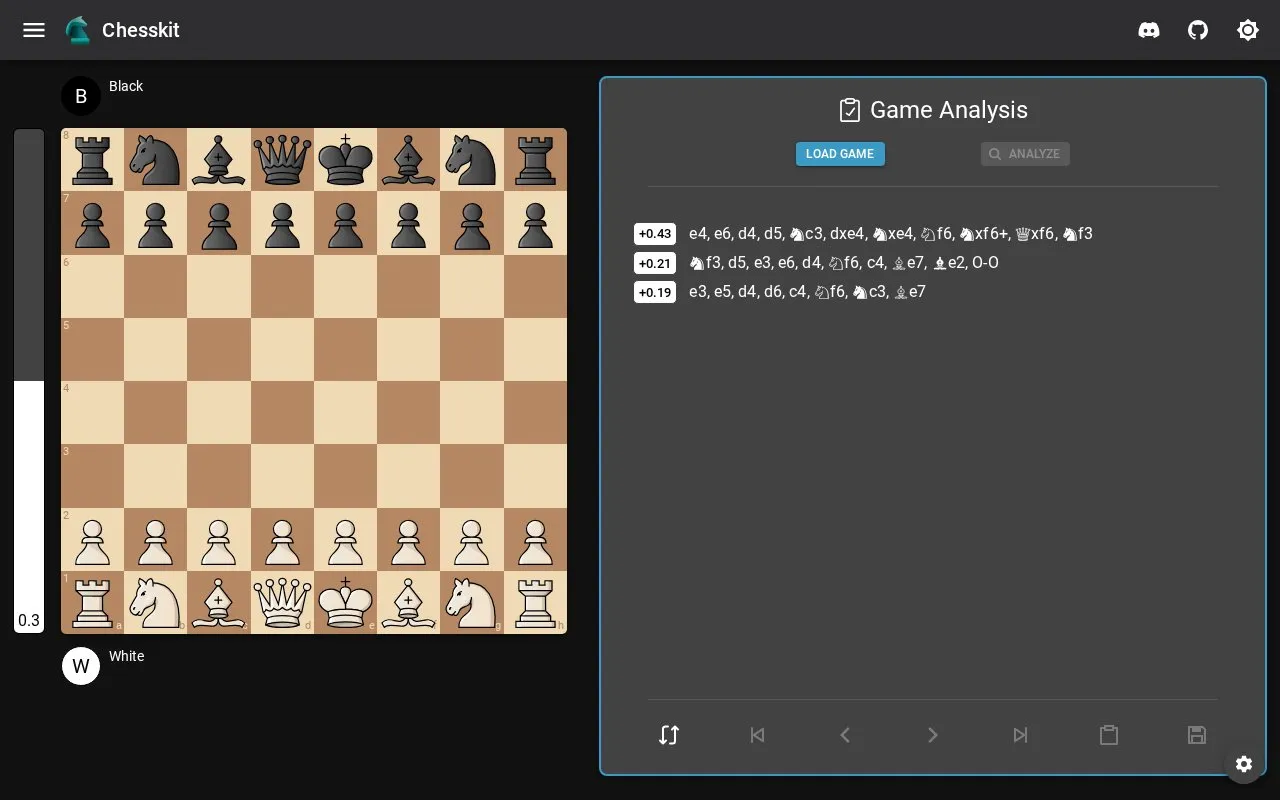This screenshot has width=1280, height=800.
Task: Select the white knight on g1
Action: 472,602
